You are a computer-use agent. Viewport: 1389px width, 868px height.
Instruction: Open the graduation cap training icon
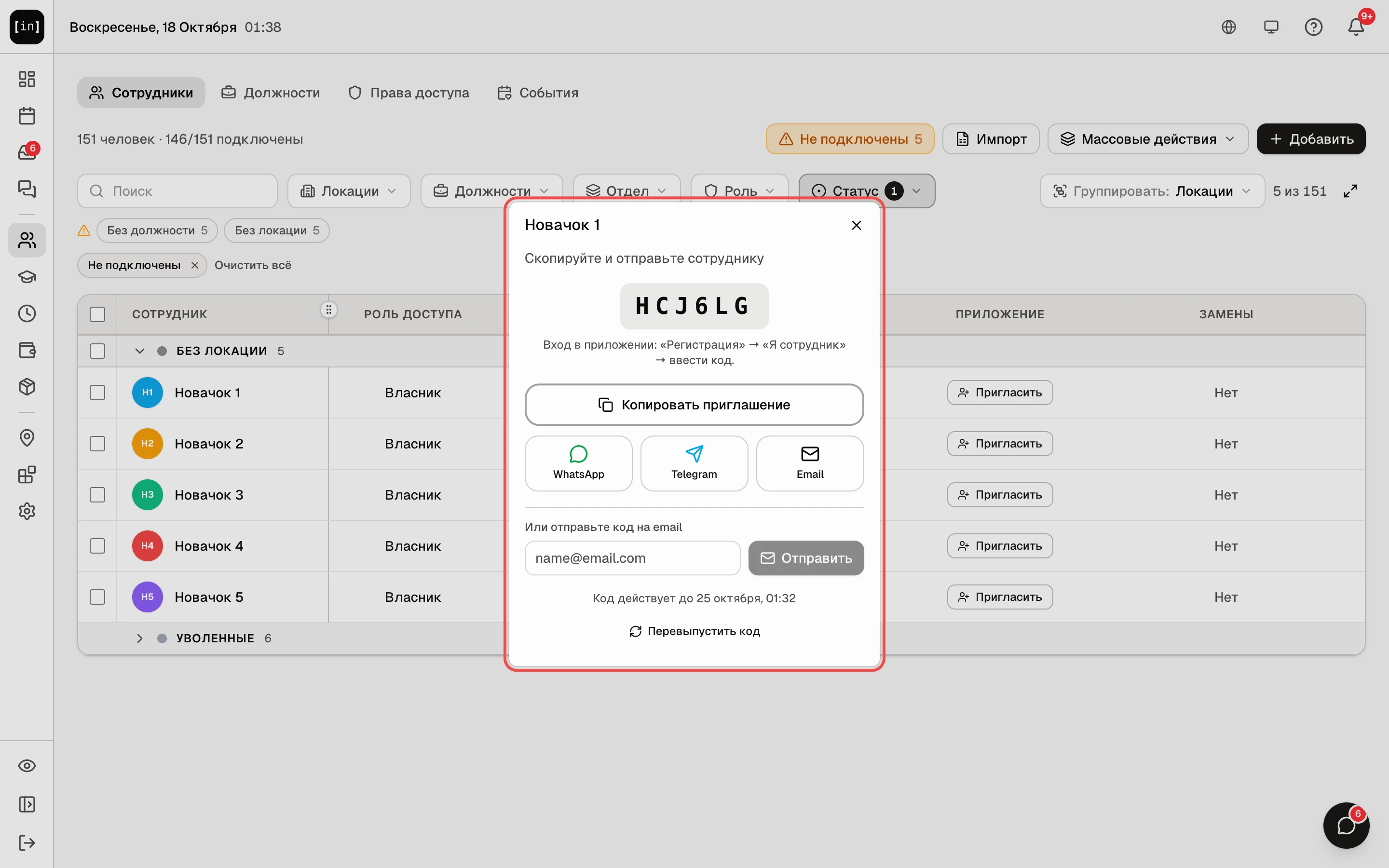point(27,277)
